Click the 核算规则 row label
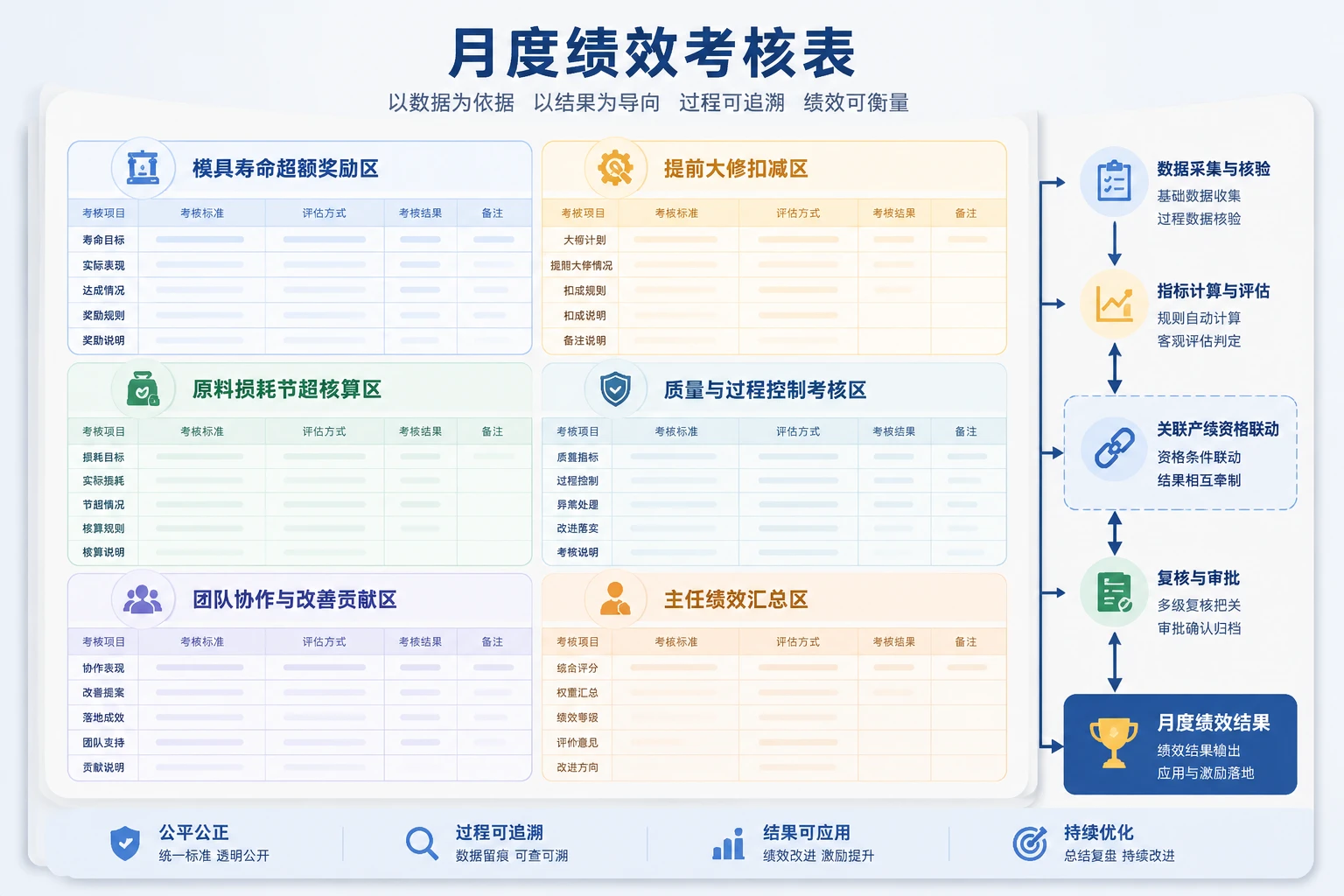The width and height of the screenshot is (1344, 896). coord(103,528)
